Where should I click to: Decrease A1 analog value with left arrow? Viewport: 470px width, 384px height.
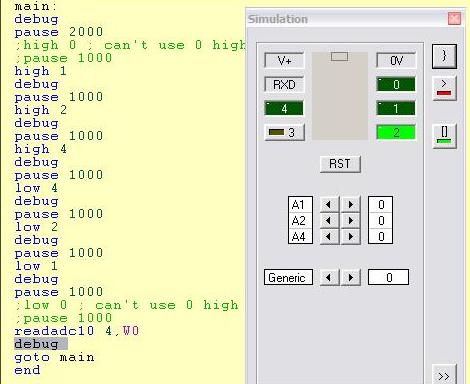click(x=329, y=204)
